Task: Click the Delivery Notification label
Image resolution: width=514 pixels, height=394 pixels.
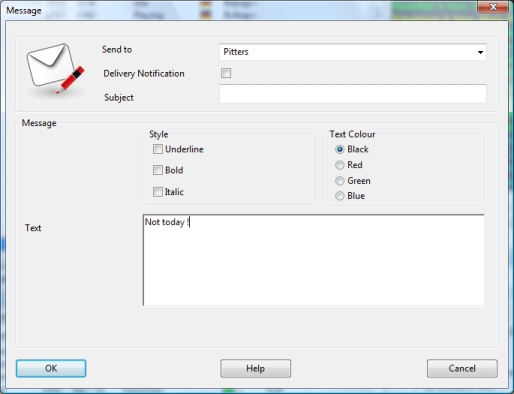Action: point(144,73)
